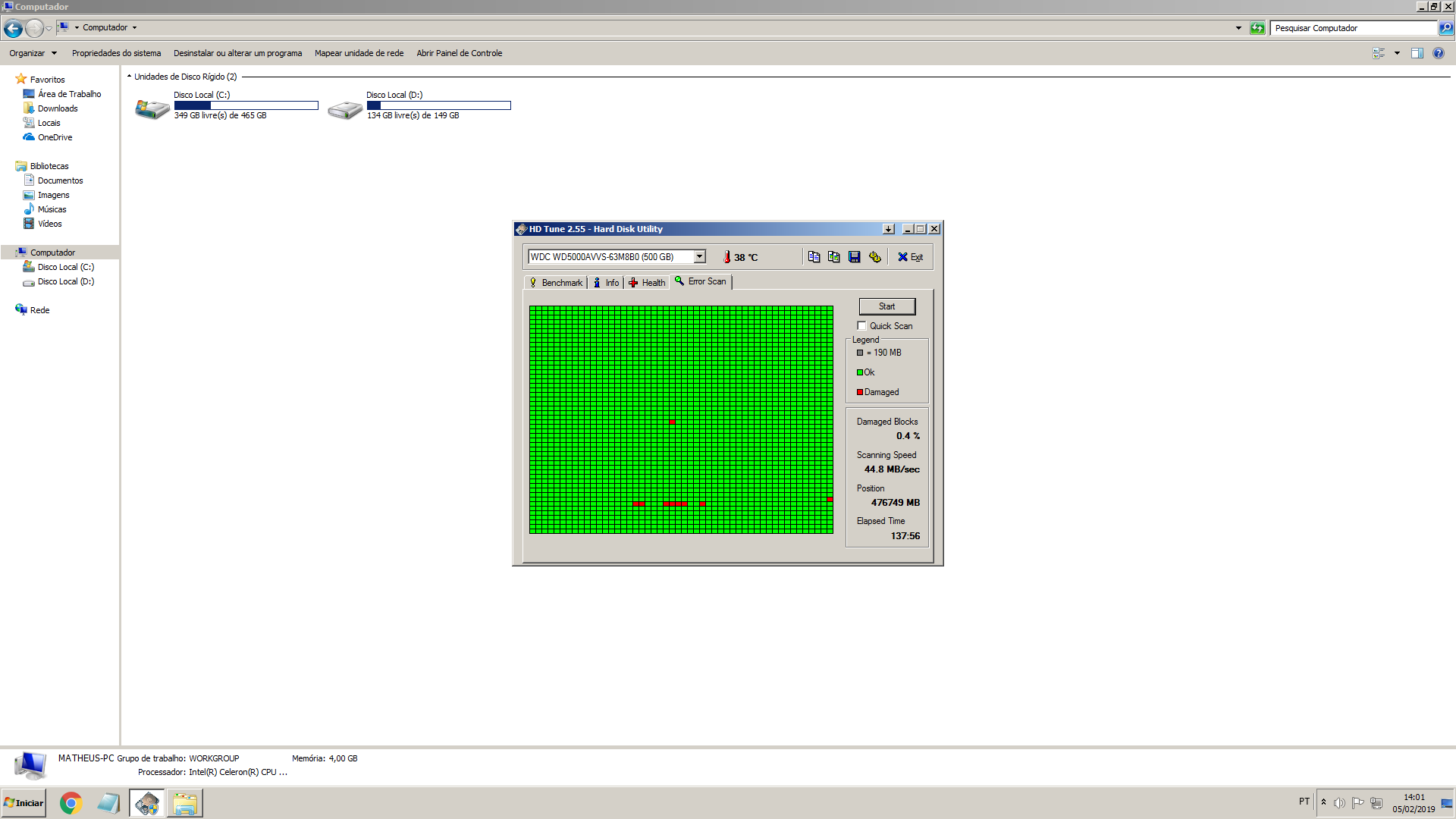
Task: Open the view options dropdown arrow
Action: pos(1397,53)
